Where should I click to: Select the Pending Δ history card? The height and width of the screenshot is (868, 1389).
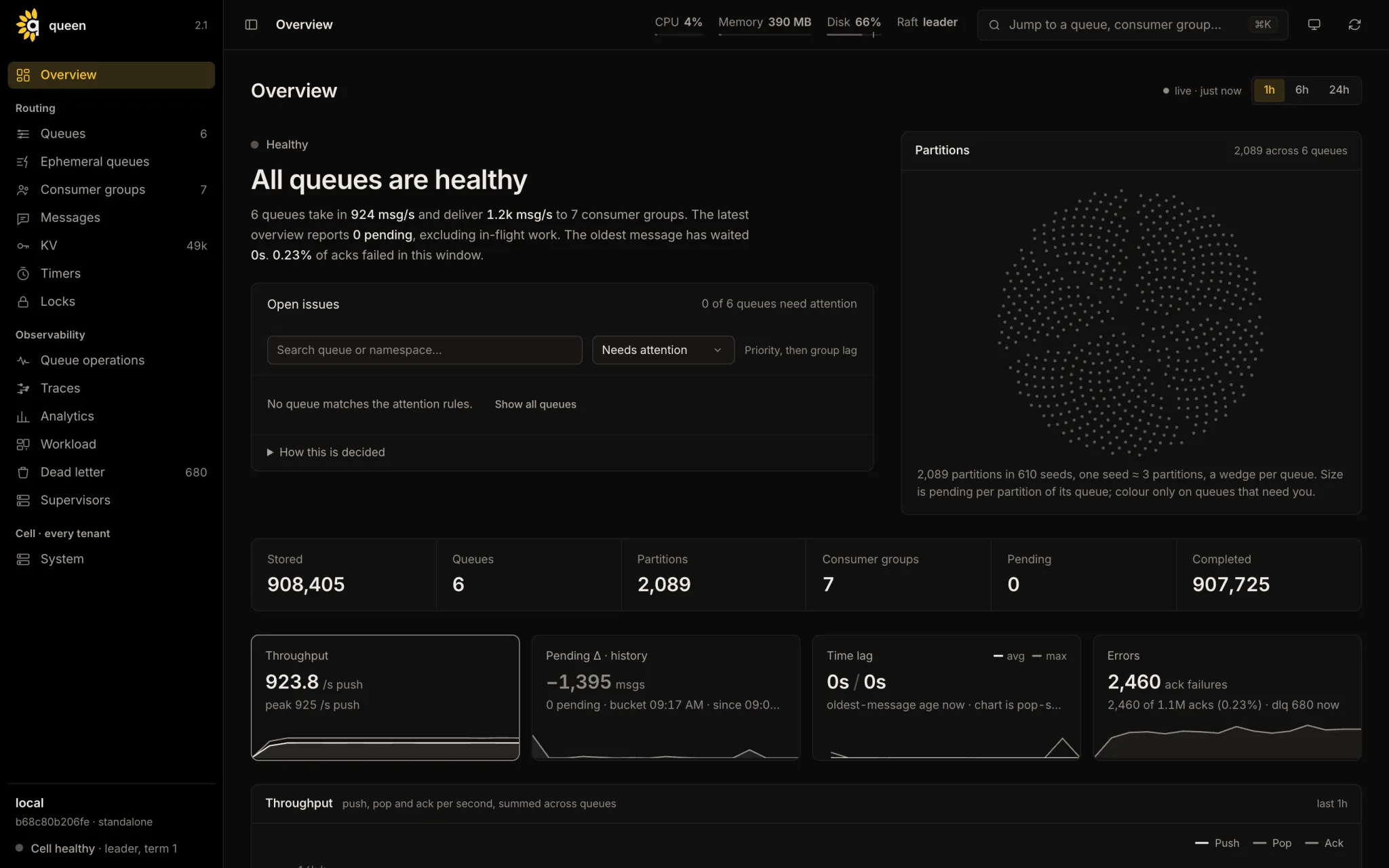[665, 698]
